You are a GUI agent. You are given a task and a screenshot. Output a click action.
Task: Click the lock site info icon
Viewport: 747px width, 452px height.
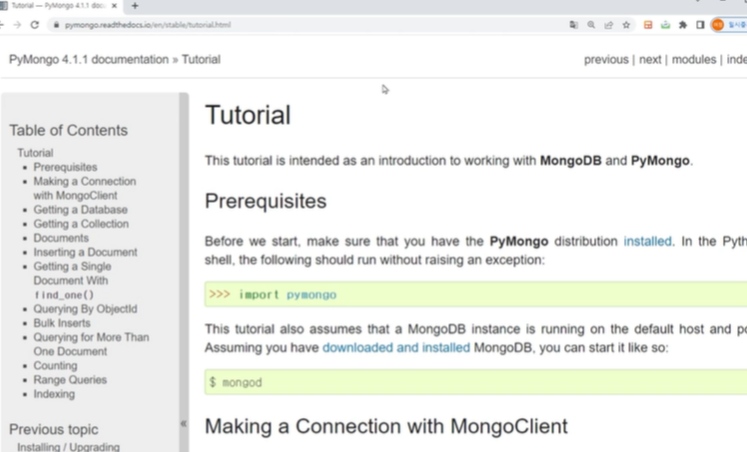click(56, 25)
